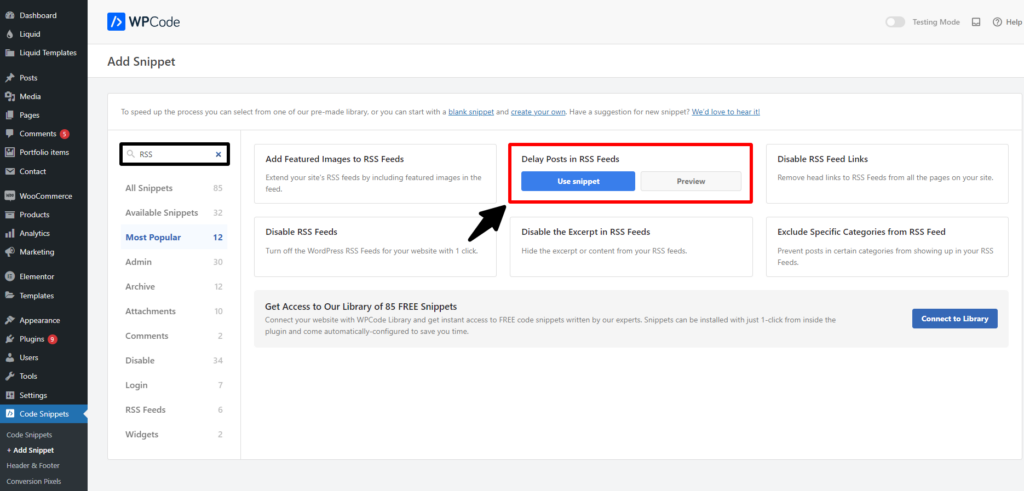Click the Help question mark icon
Image resolution: width=1024 pixels, height=491 pixels.
coord(997,22)
